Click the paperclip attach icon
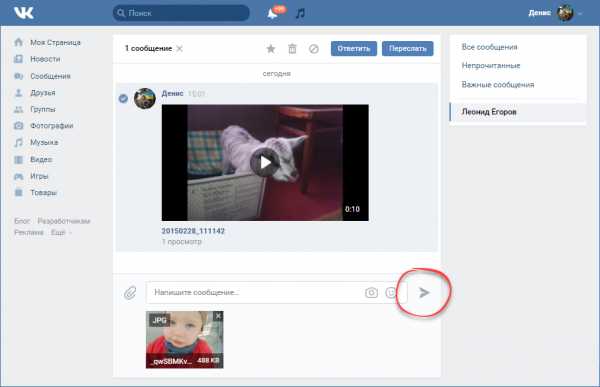600x387 pixels. [130, 293]
